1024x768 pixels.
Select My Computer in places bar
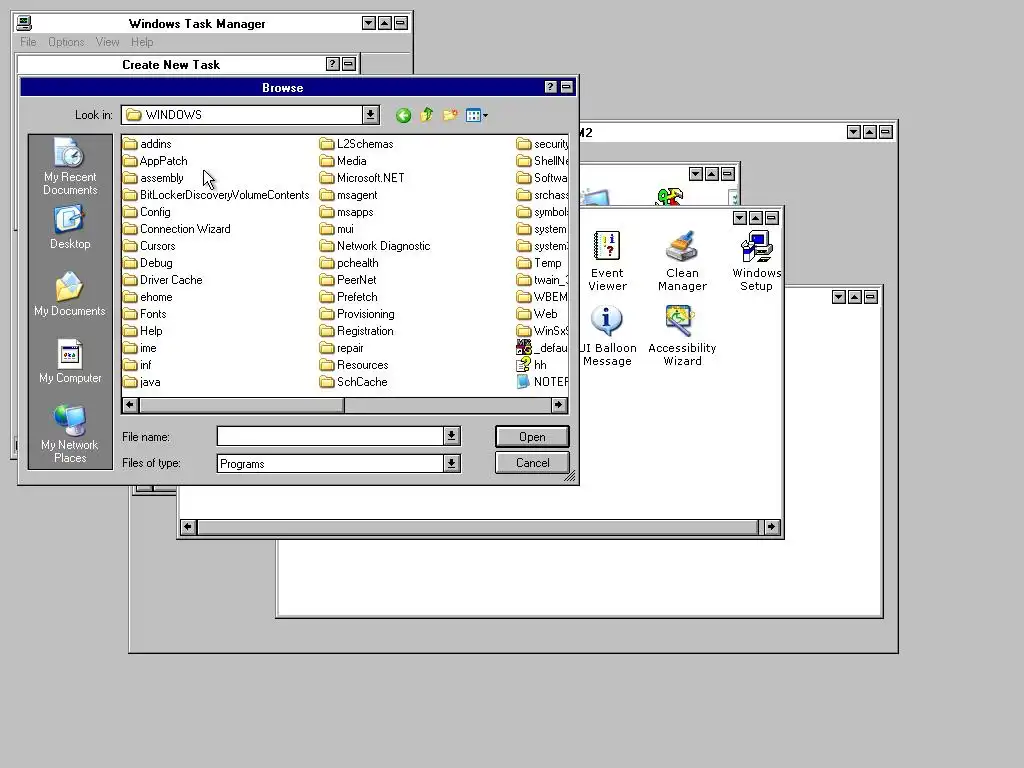70,361
